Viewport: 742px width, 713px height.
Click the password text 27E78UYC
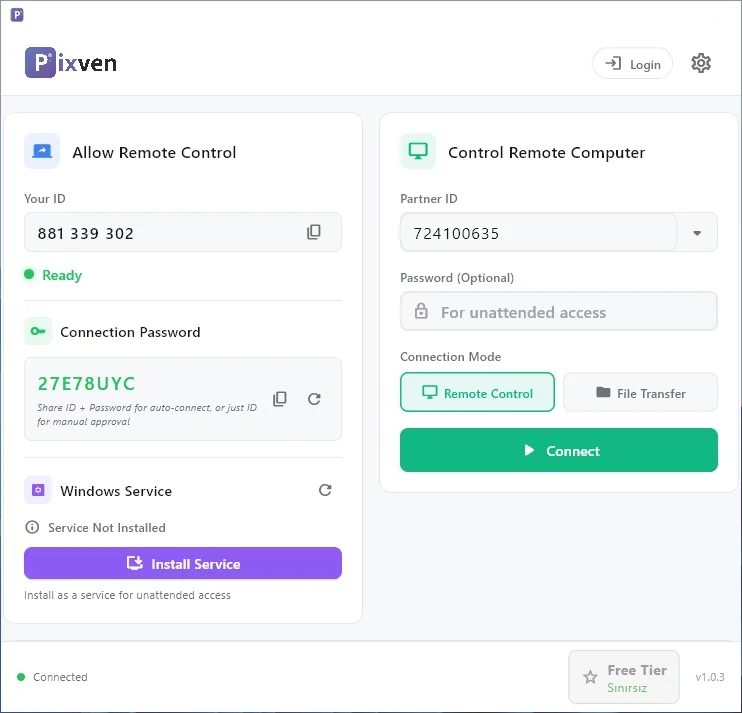86,384
